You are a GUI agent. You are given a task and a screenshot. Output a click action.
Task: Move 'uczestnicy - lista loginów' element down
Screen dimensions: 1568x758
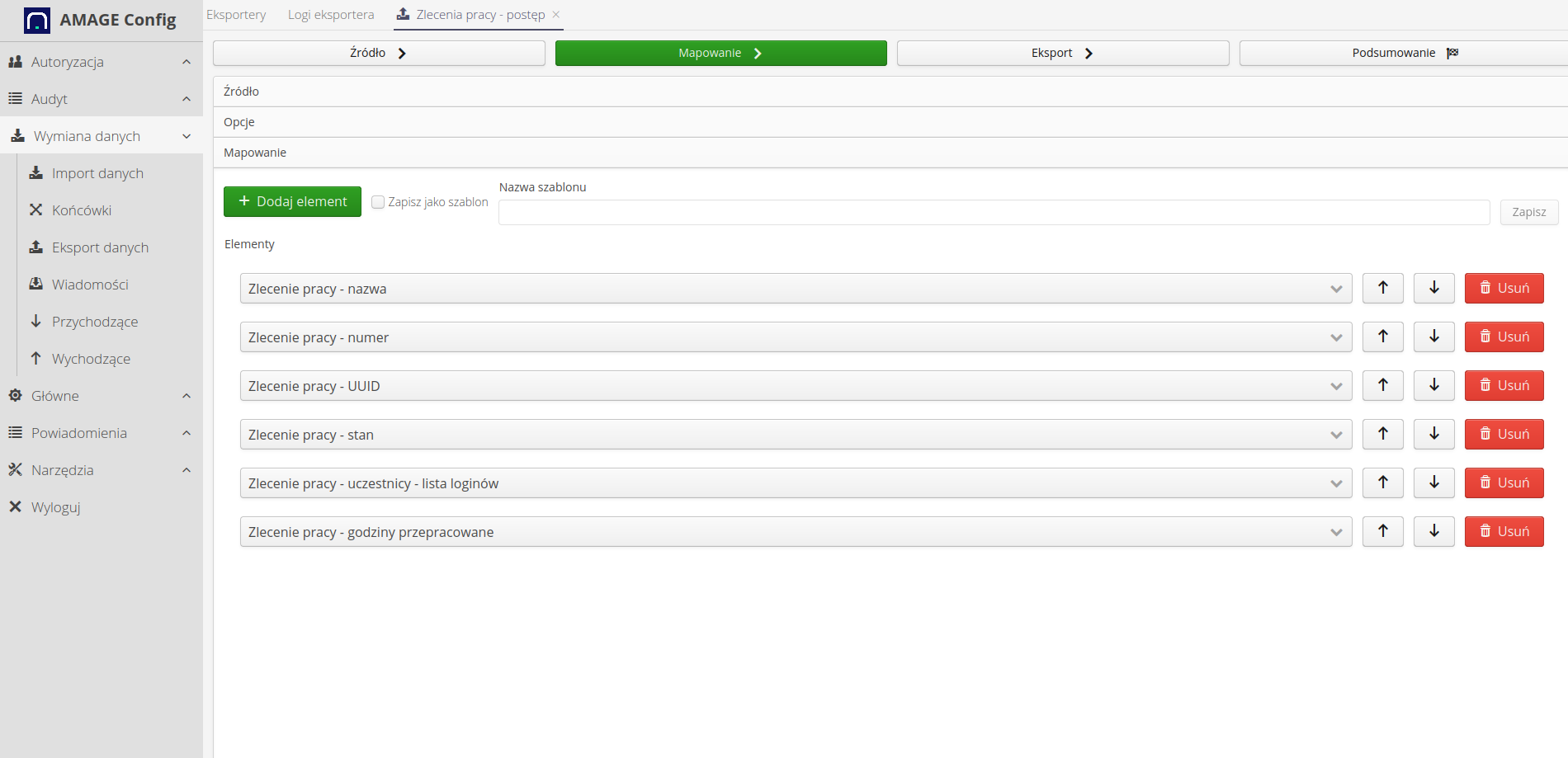pos(1433,483)
